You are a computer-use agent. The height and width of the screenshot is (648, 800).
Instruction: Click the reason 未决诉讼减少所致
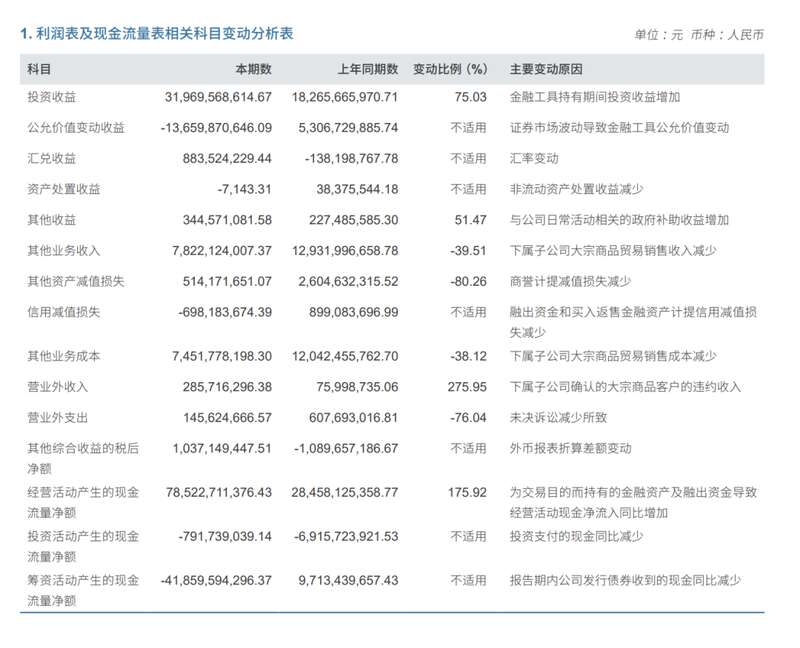pyautogui.click(x=558, y=417)
